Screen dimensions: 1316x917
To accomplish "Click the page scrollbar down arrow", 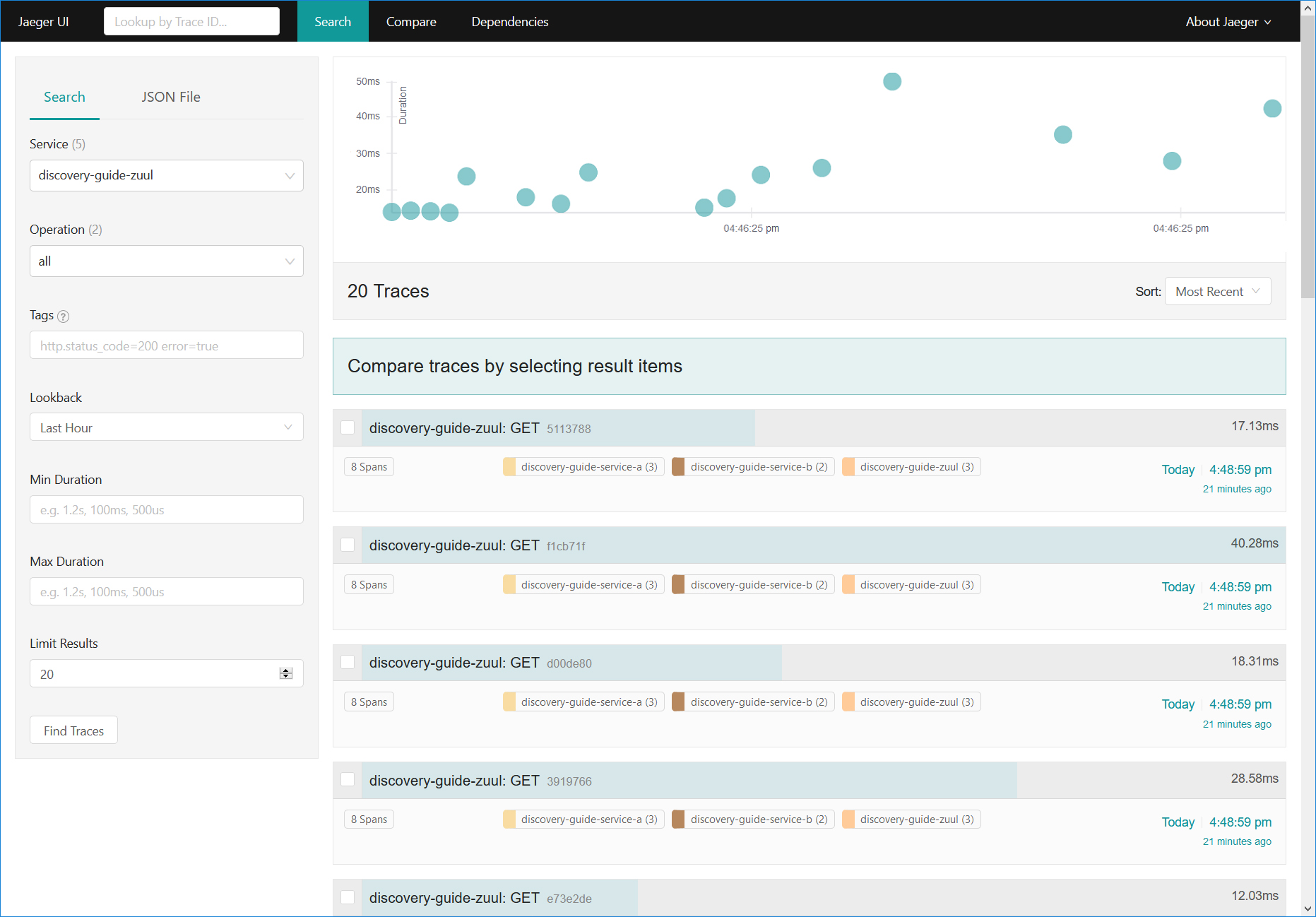I will (1308, 909).
